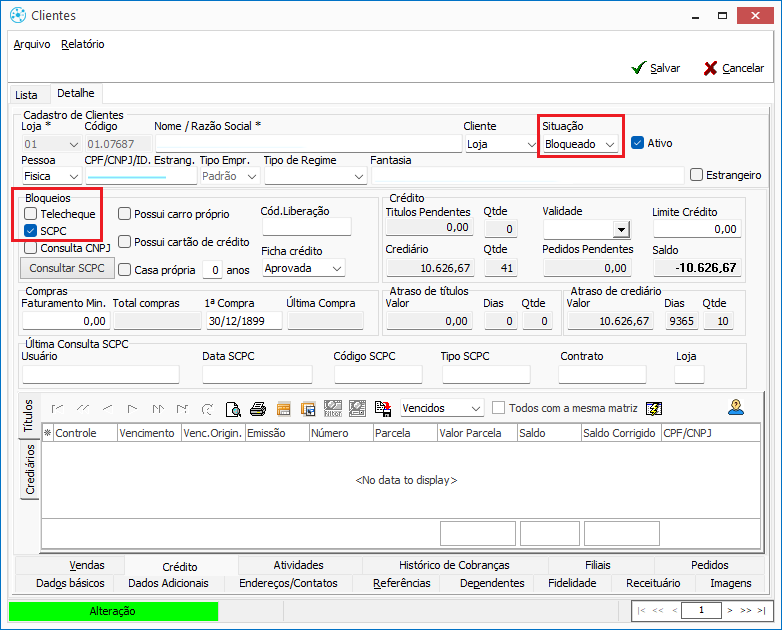Enable the Estrangeiro checkbox
This screenshot has width=782, height=630.
[696, 175]
